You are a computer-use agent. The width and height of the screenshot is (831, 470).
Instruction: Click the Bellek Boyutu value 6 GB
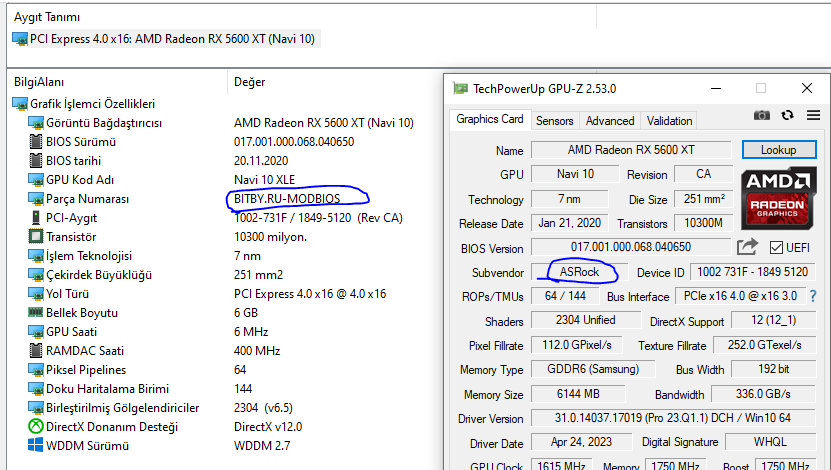[246, 313]
